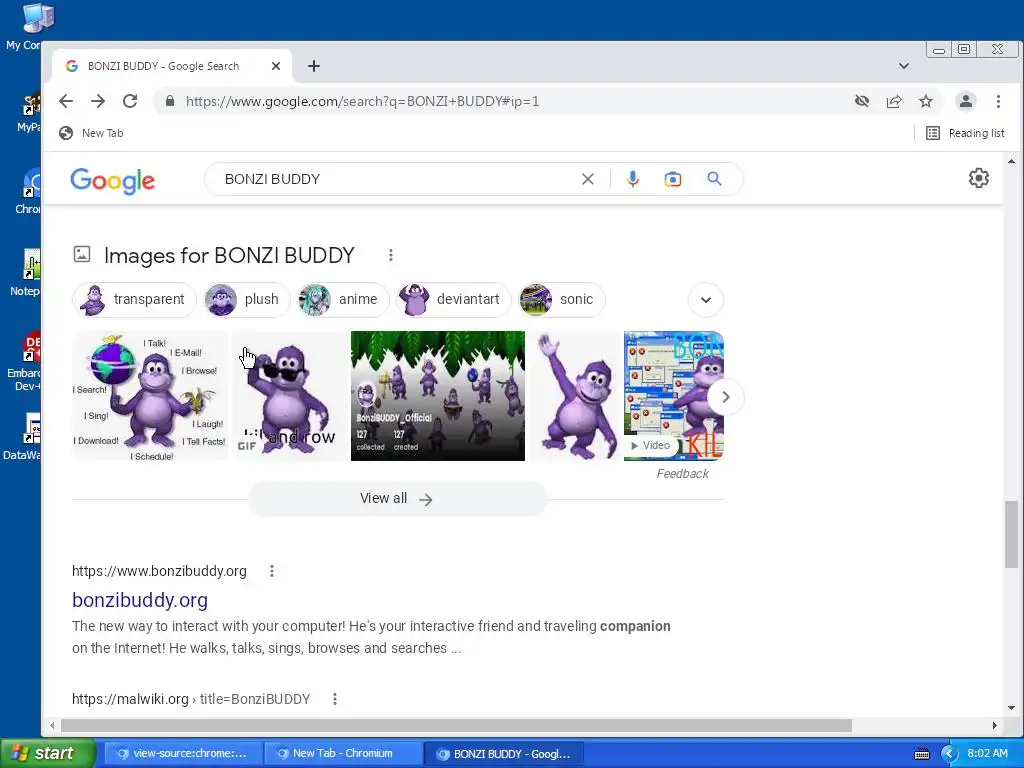Click the https://www.bonzibuddy.org URL text

coord(159,571)
